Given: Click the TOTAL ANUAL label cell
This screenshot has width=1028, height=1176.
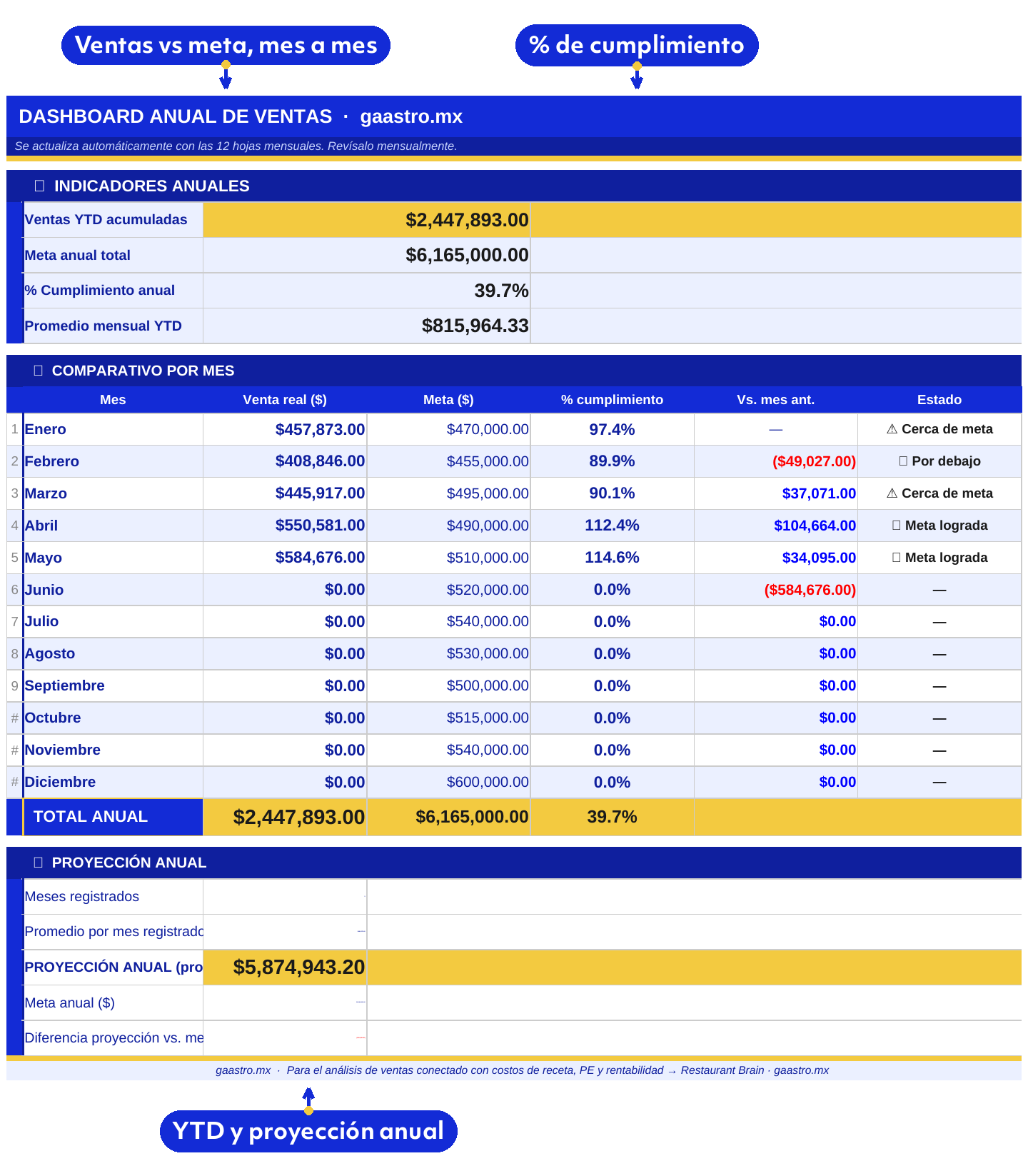Looking at the screenshot, I should (113, 817).
